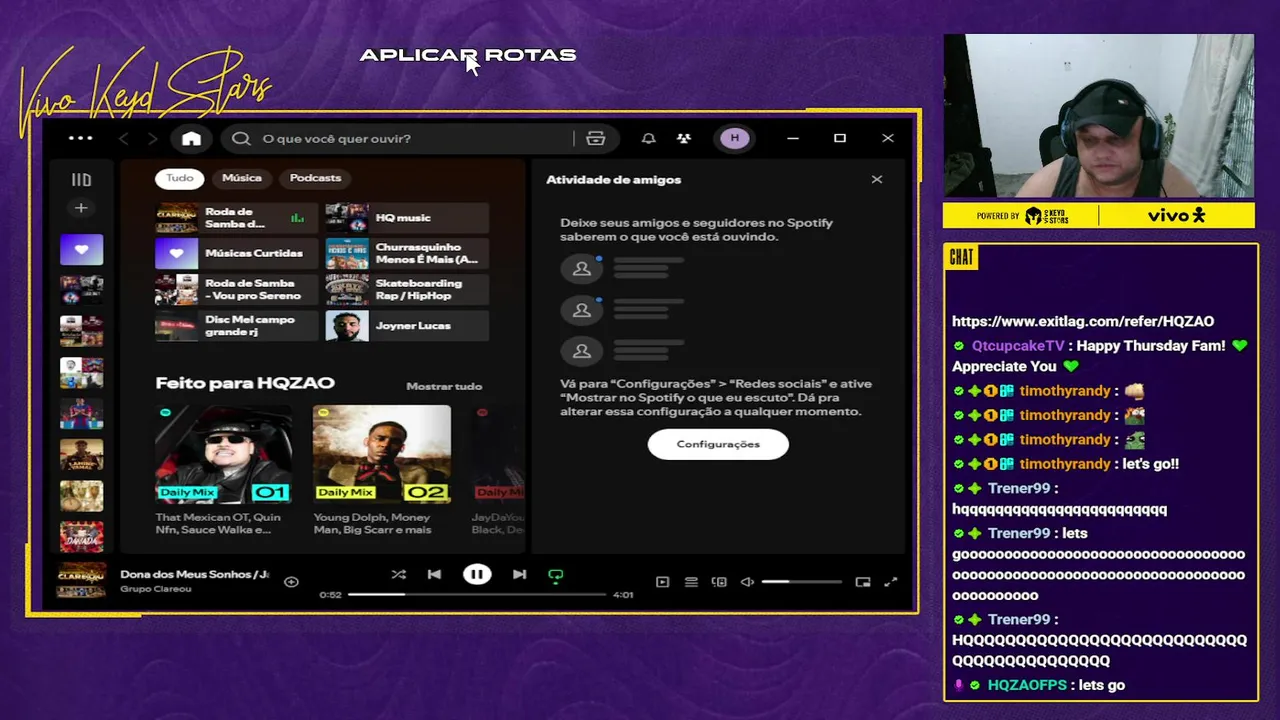Close the 'Atividade de amigos' panel
Image resolution: width=1280 pixels, height=720 pixels.
pyautogui.click(x=877, y=180)
